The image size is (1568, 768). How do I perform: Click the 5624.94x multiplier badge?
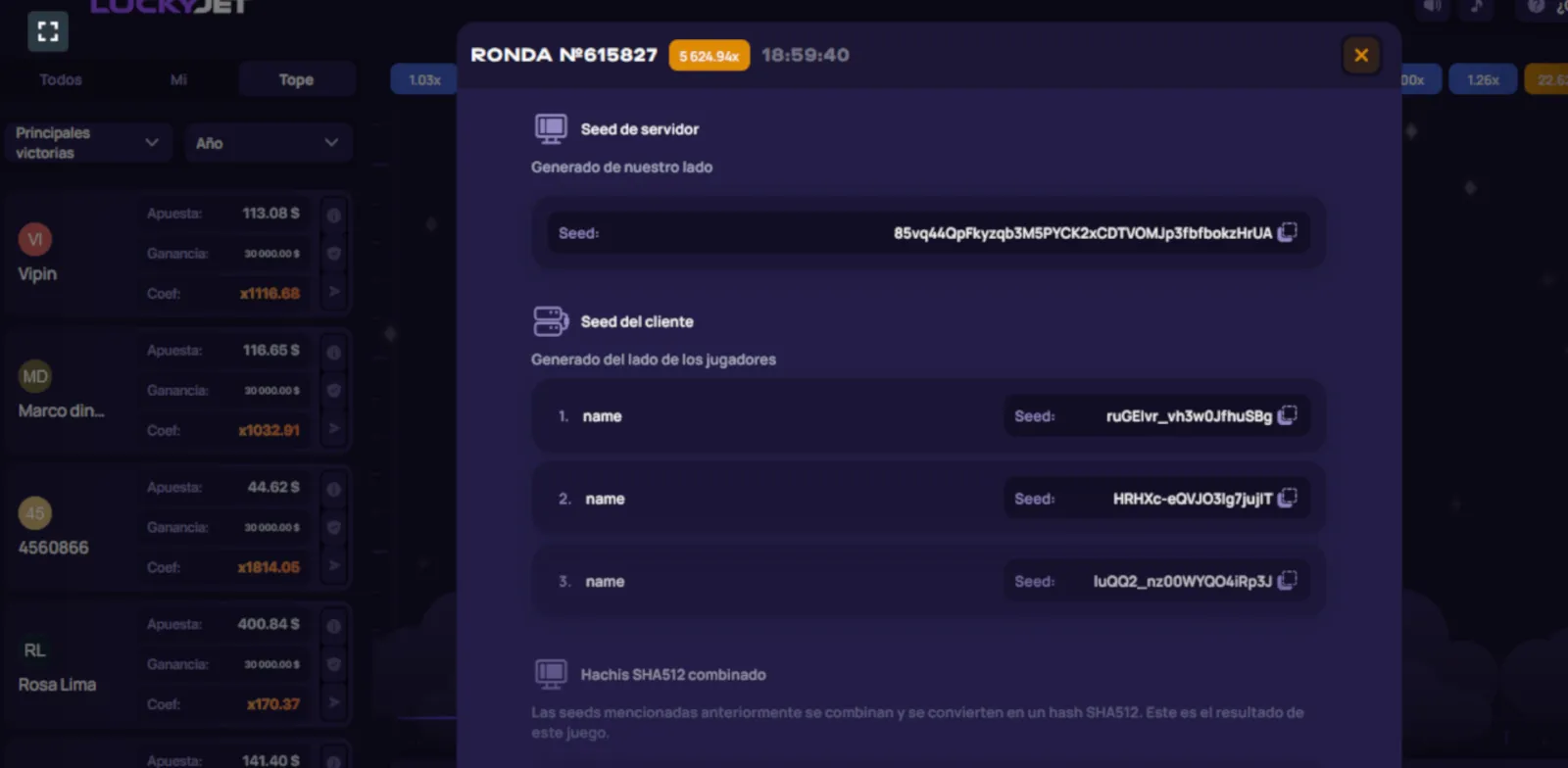pos(709,56)
